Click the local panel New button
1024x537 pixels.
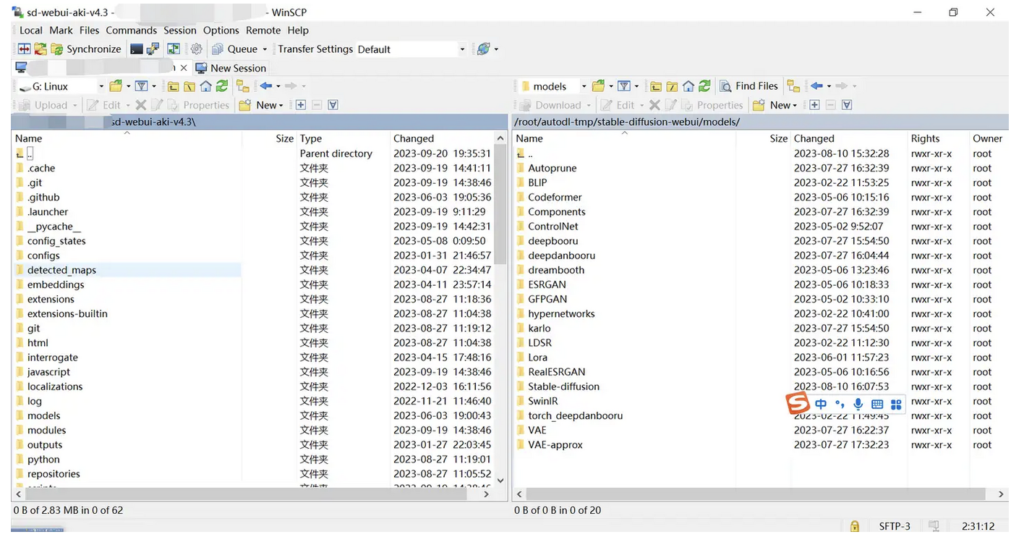click(x=262, y=105)
